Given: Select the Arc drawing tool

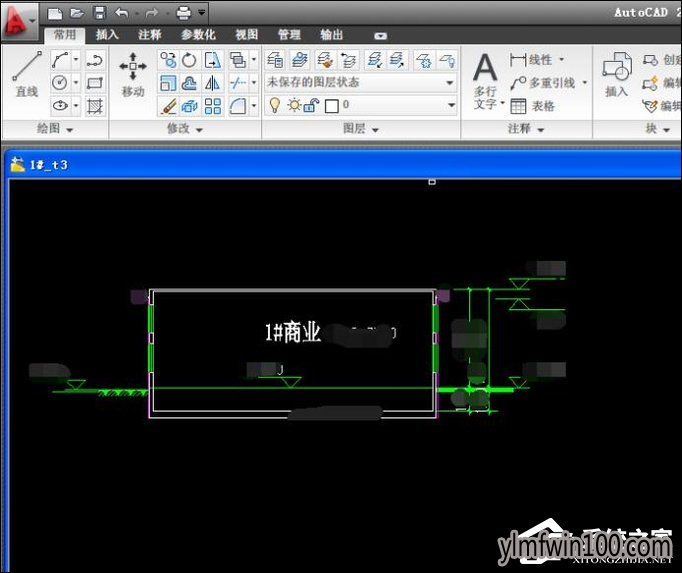Looking at the screenshot, I should point(60,60).
